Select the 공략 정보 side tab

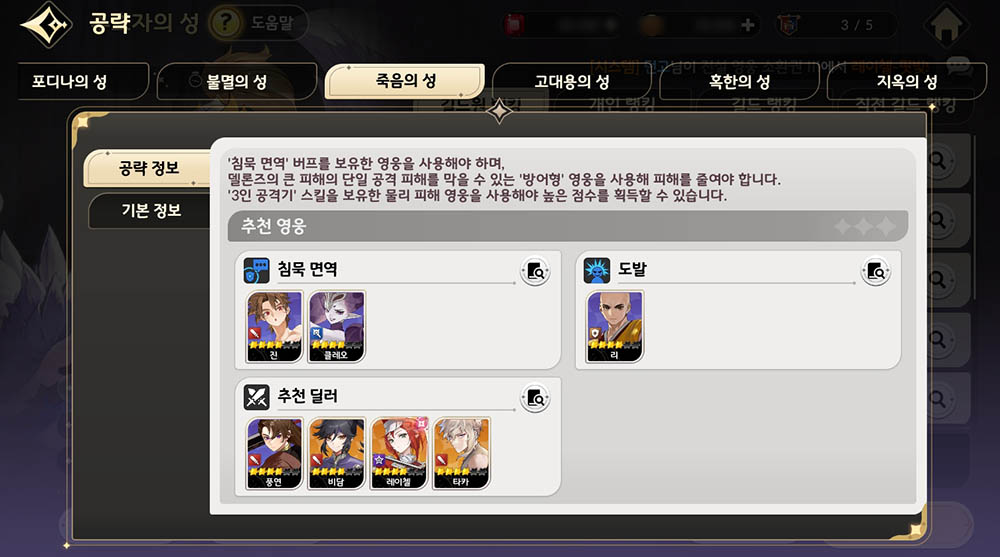[x=148, y=168]
